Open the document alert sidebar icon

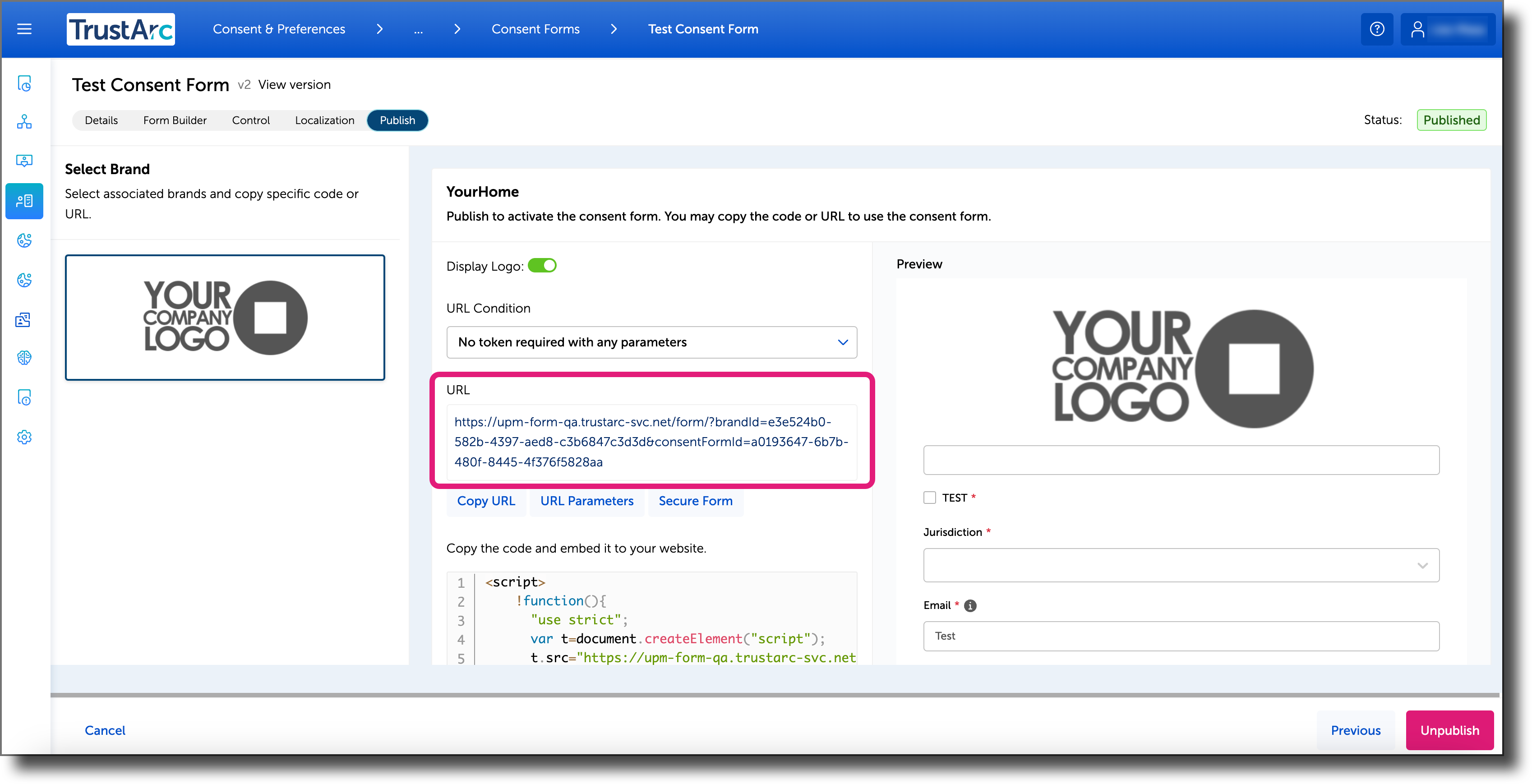(x=24, y=397)
